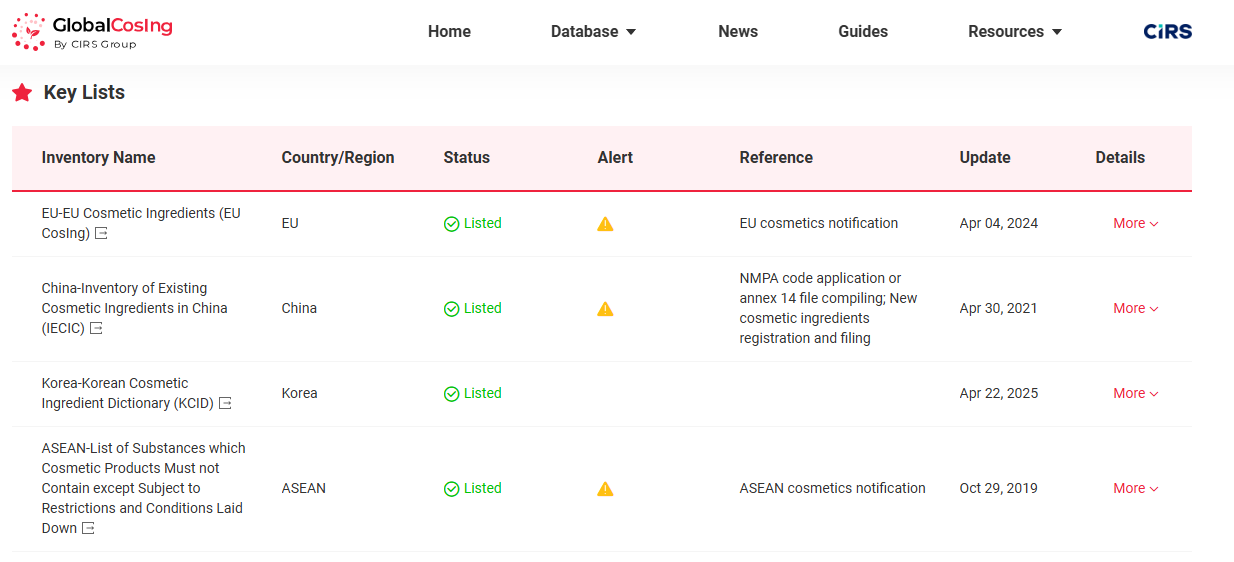This screenshot has height=562, width=1234.
Task: Open external link icon for ASEAN list
Action: 88,529
